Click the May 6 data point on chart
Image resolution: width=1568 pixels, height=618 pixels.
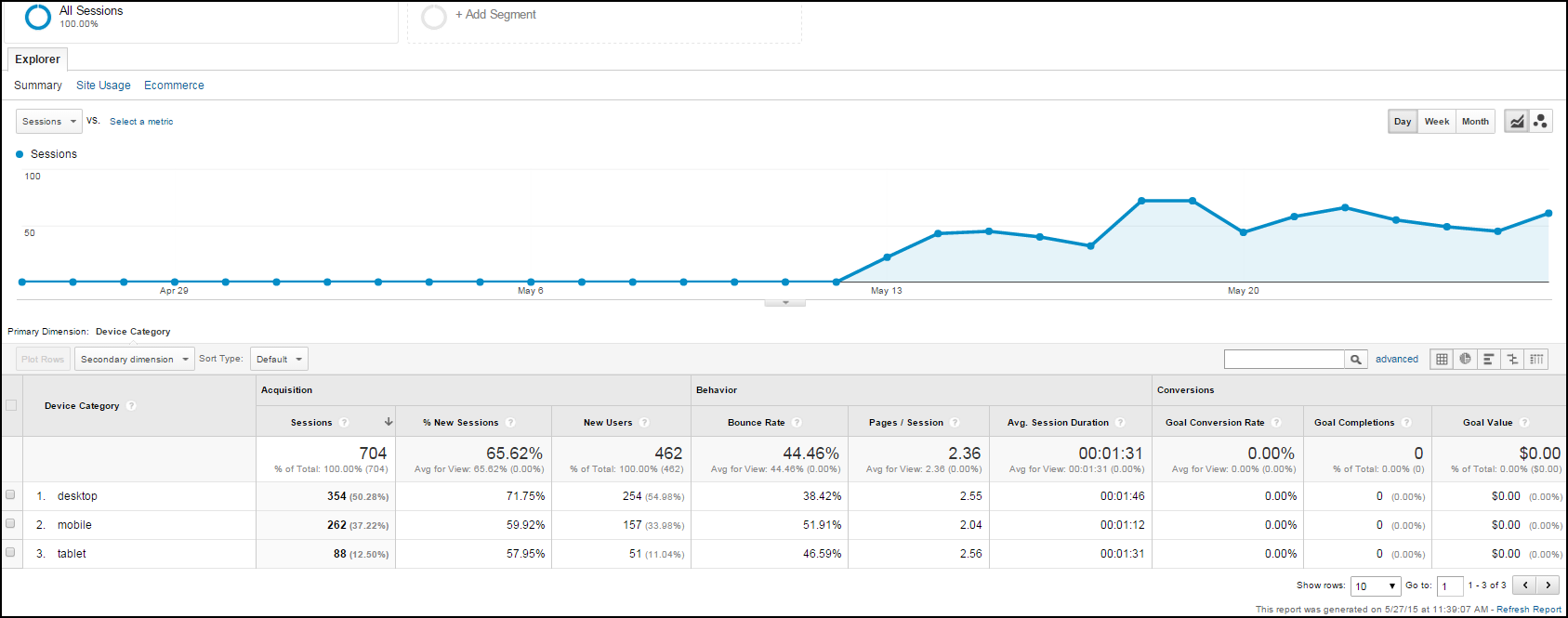click(531, 282)
